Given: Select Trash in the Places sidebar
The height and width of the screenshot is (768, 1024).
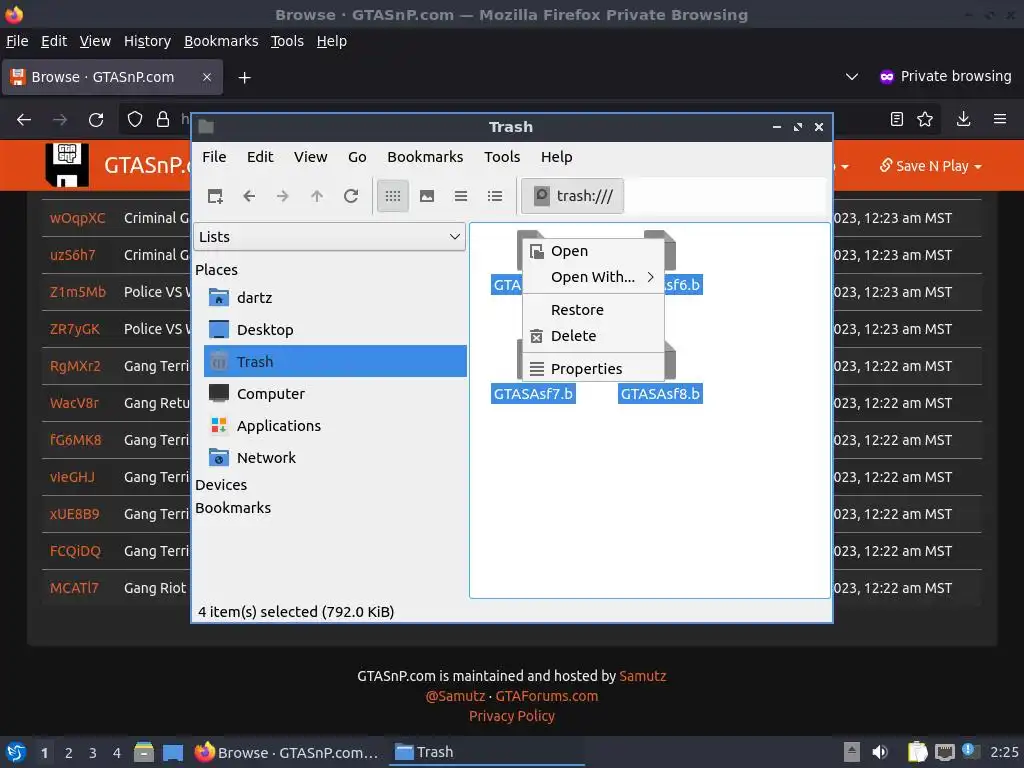Looking at the screenshot, I should point(335,361).
